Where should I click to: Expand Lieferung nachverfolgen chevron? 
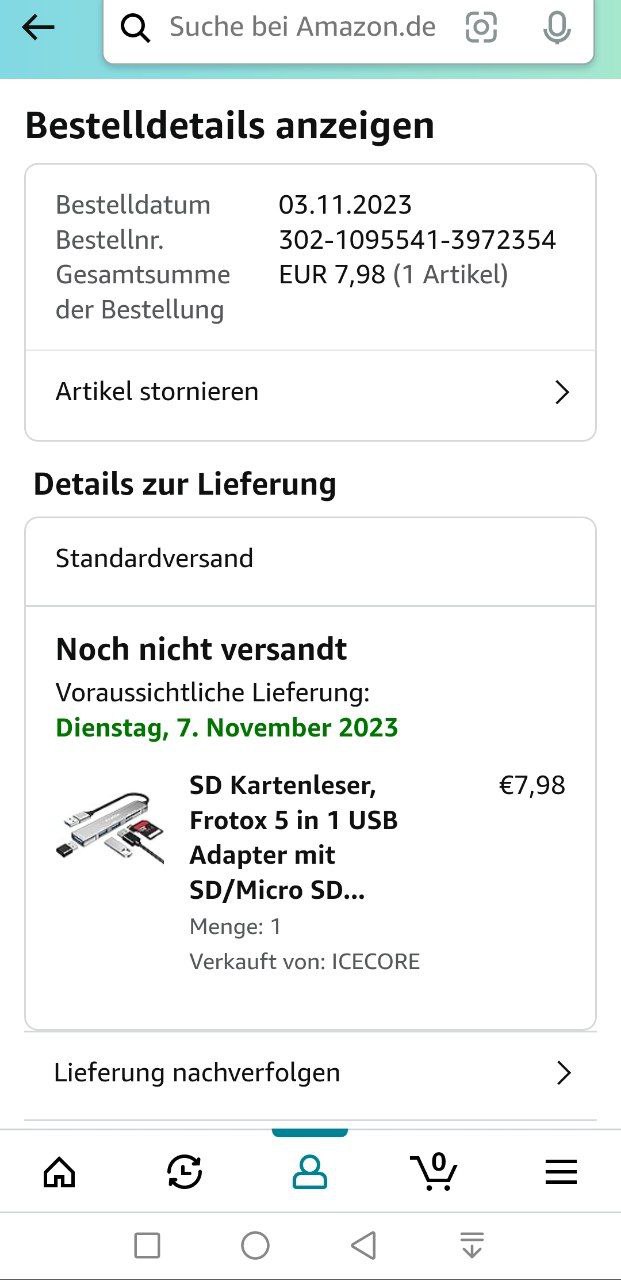click(x=564, y=1073)
